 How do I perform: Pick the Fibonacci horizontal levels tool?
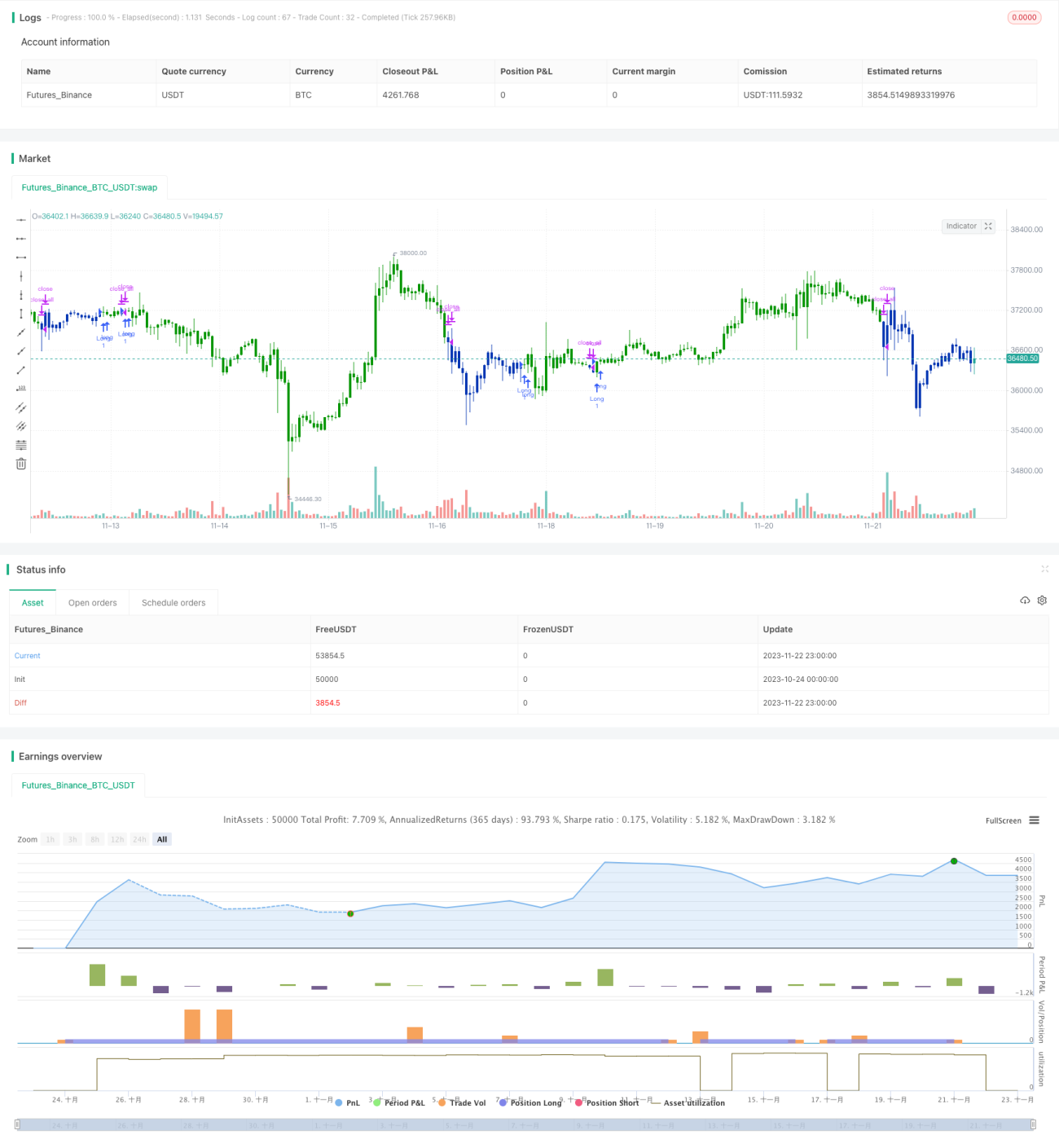point(21,445)
